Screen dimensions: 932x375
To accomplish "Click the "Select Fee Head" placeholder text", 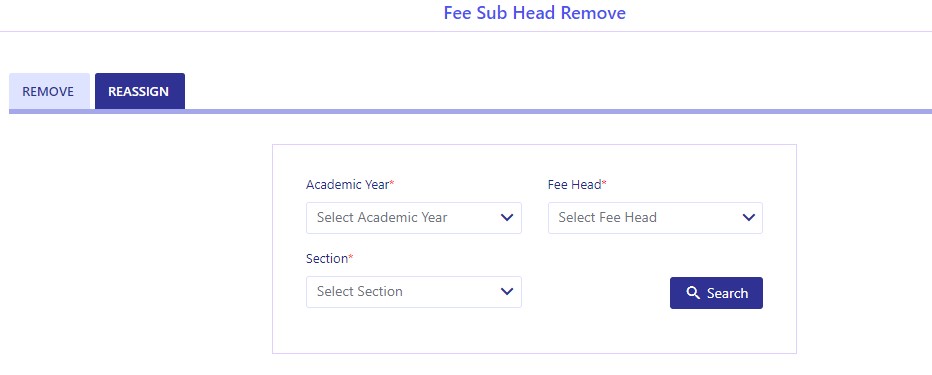I will (x=607, y=218).
